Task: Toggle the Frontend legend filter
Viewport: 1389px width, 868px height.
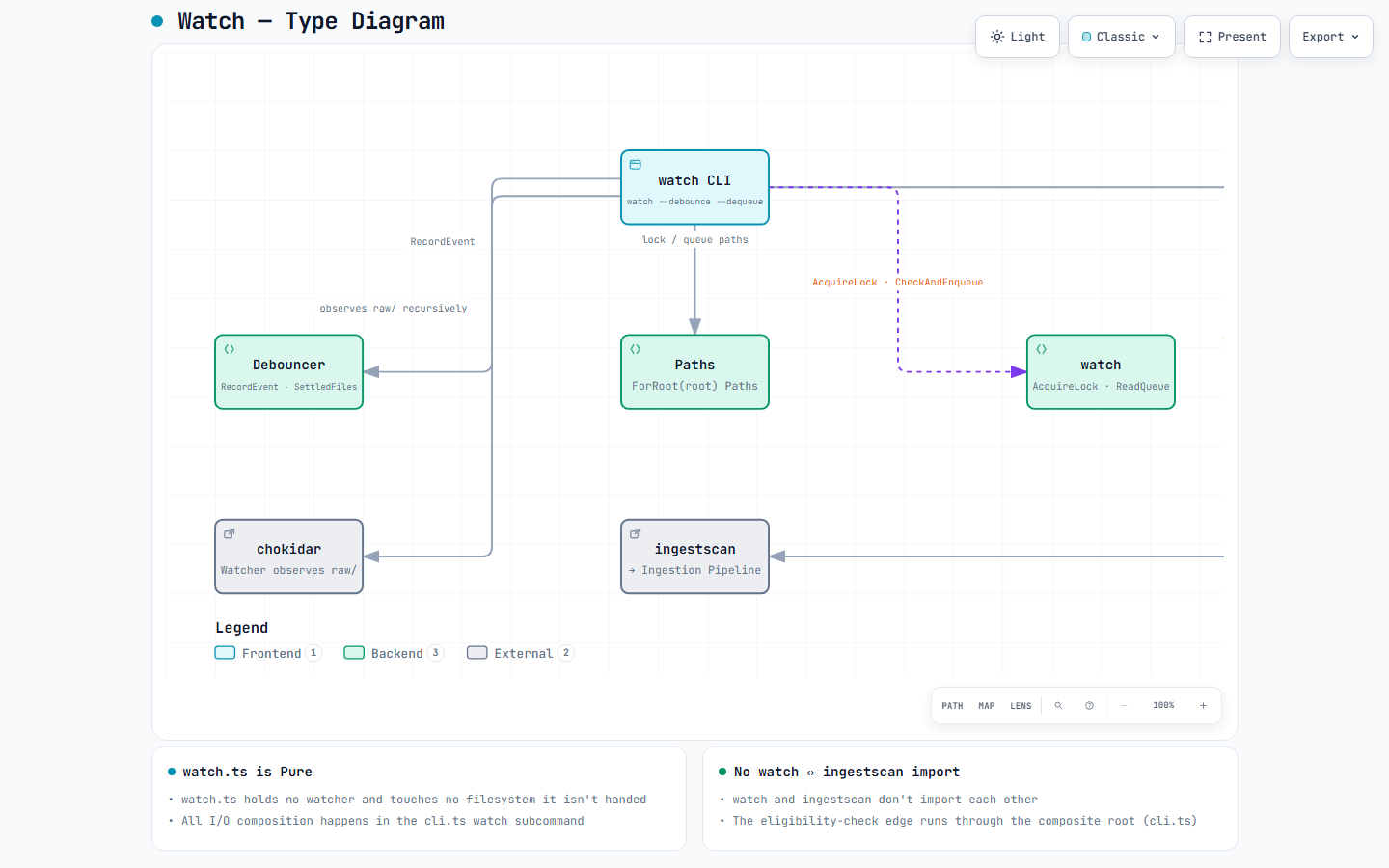Action: (267, 653)
